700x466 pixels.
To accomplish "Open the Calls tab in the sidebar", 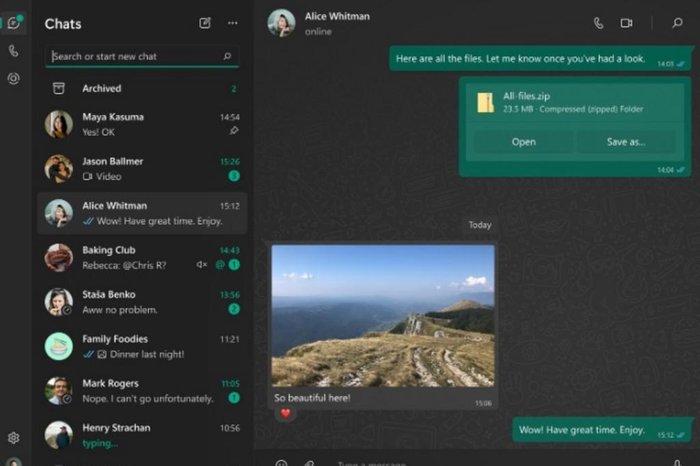I will click(x=14, y=51).
